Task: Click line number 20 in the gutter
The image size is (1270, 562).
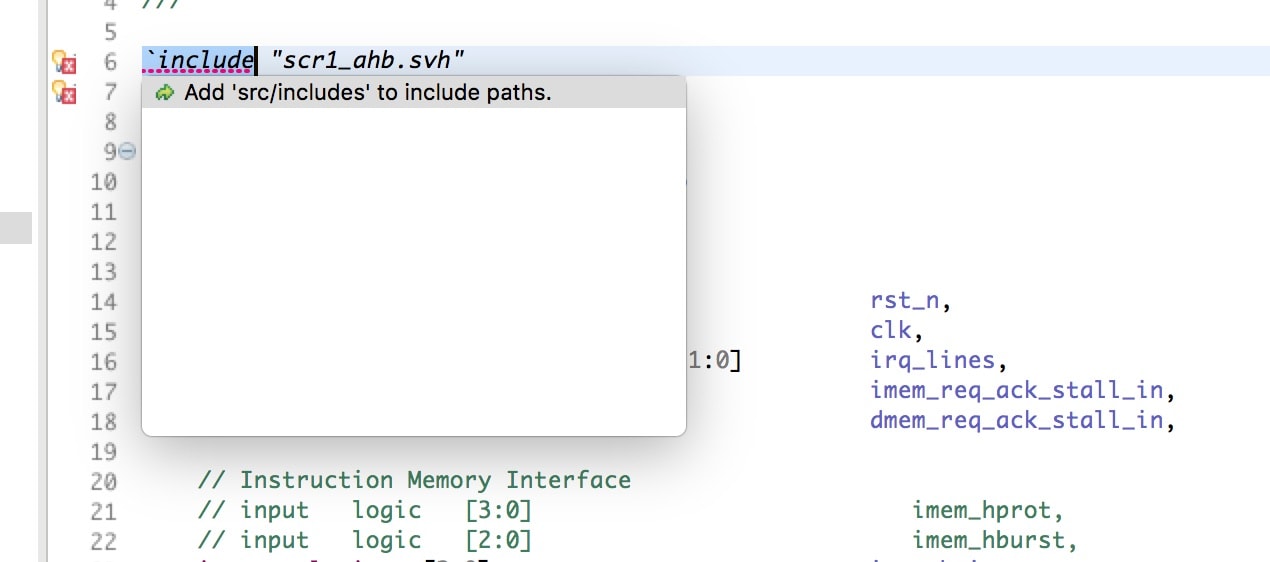Action: tap(103, 482)
